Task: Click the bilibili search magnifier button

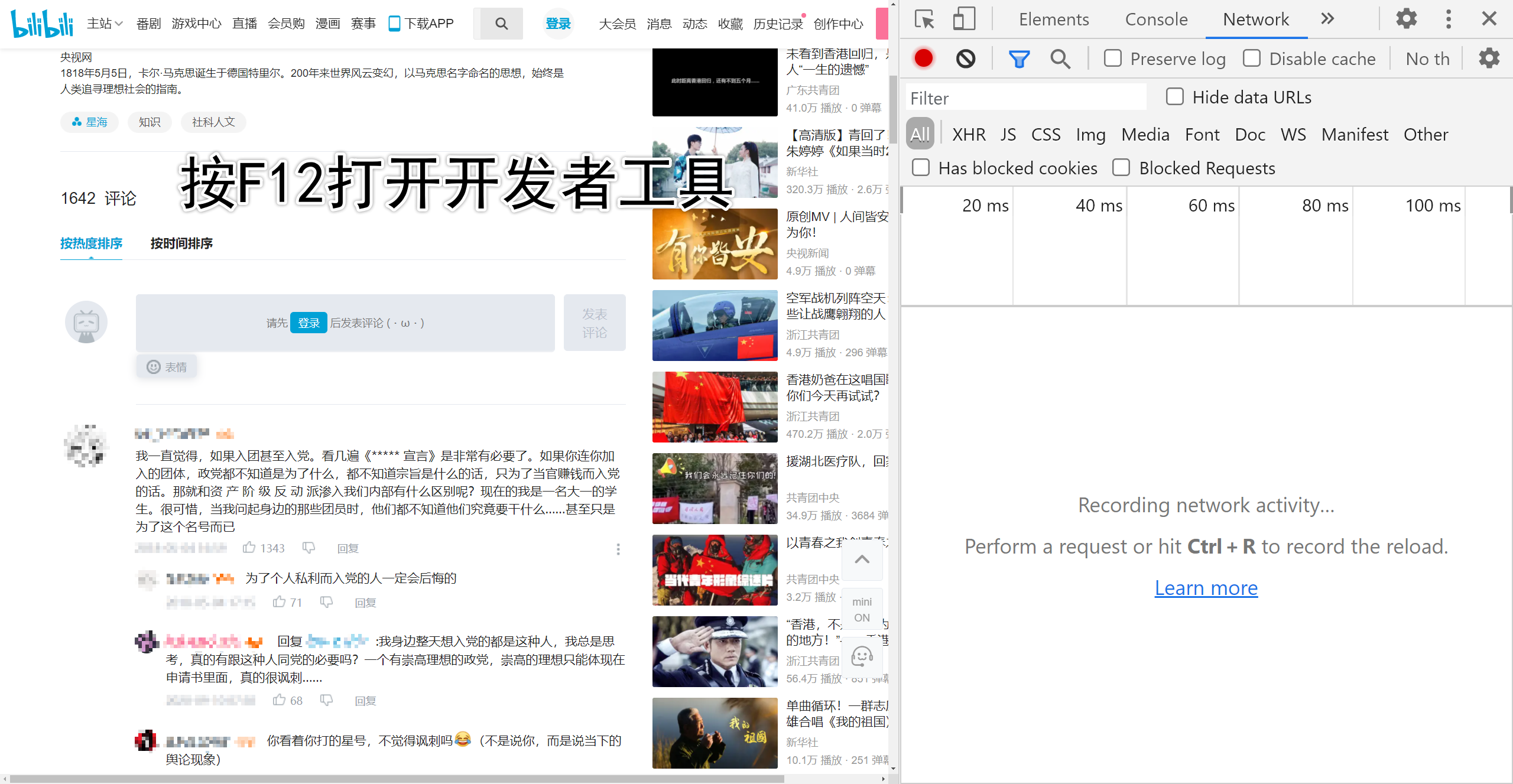Action: (x=501, y=24)
